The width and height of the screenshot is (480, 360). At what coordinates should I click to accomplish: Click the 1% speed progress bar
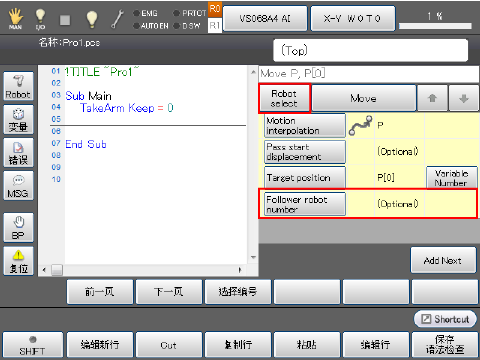[x=435, y=26]
